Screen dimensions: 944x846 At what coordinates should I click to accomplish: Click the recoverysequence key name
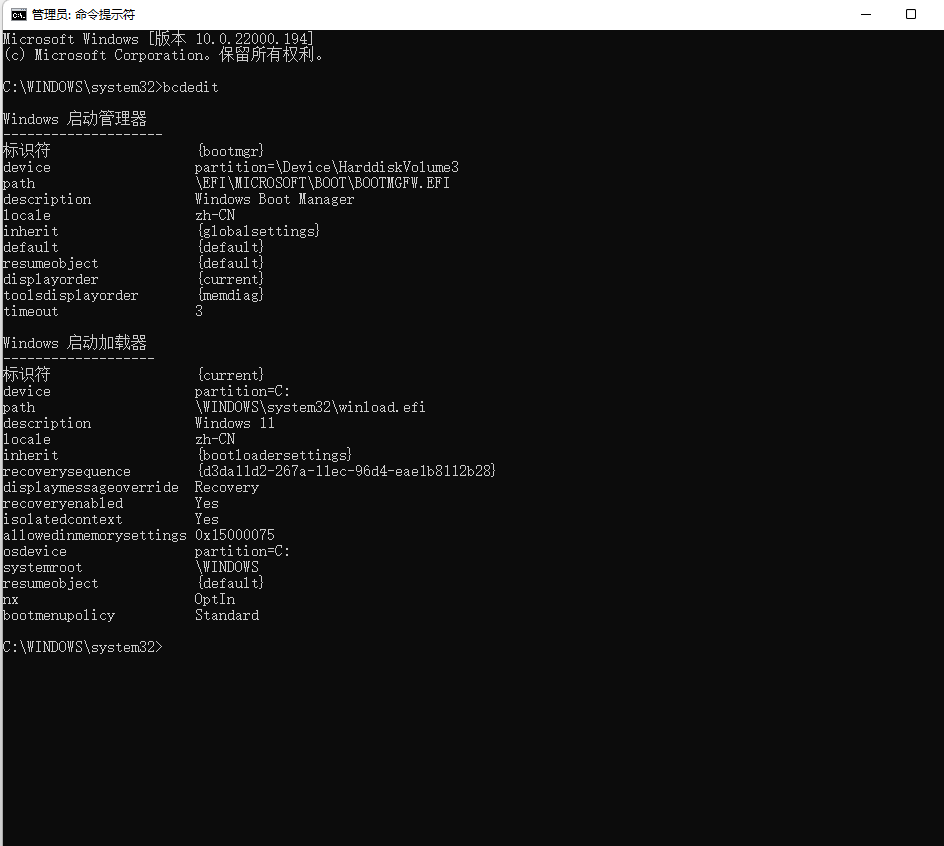point(67,471)
